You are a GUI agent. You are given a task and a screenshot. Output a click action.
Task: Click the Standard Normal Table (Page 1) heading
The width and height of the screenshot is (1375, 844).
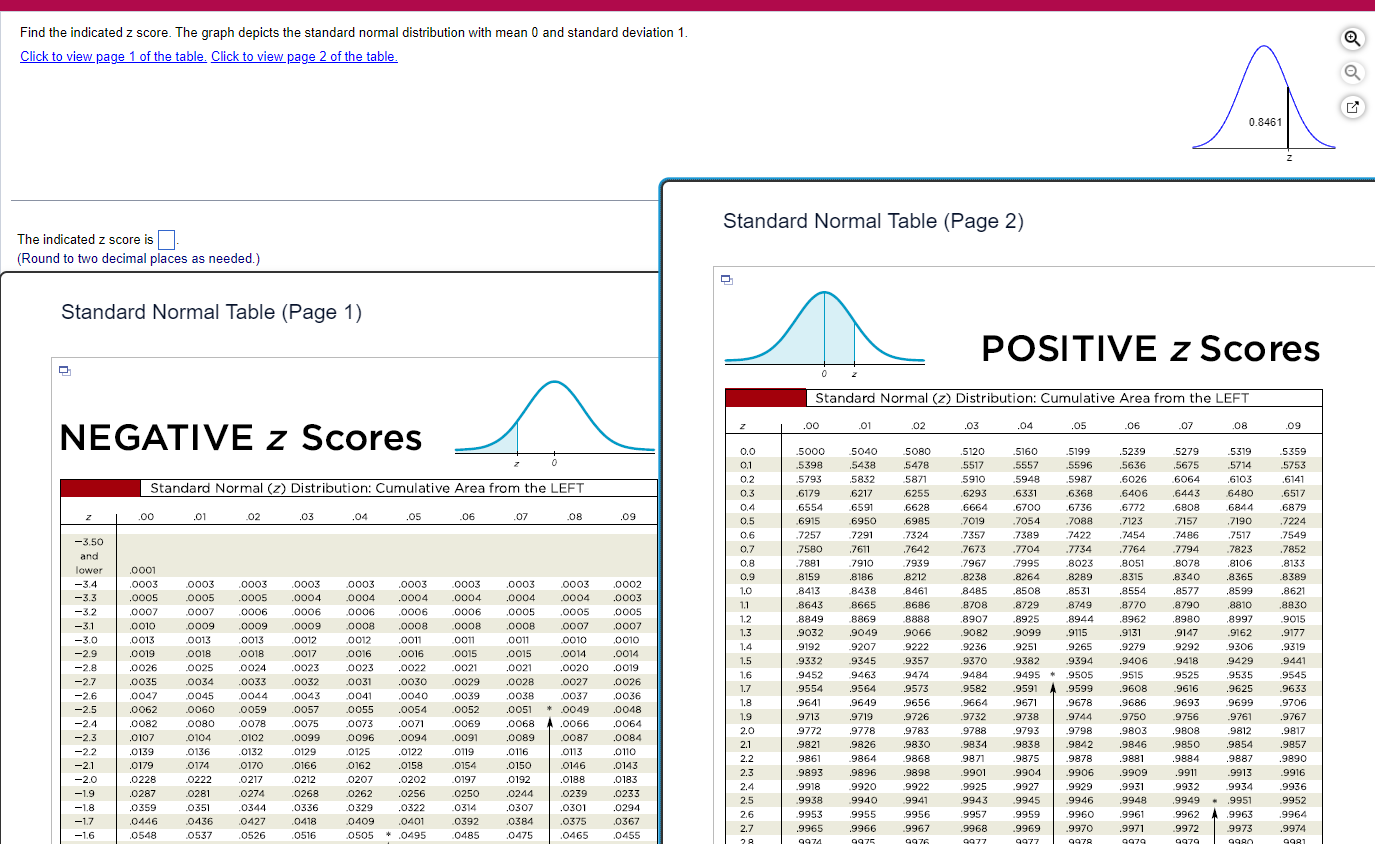(x=211, y=312)
